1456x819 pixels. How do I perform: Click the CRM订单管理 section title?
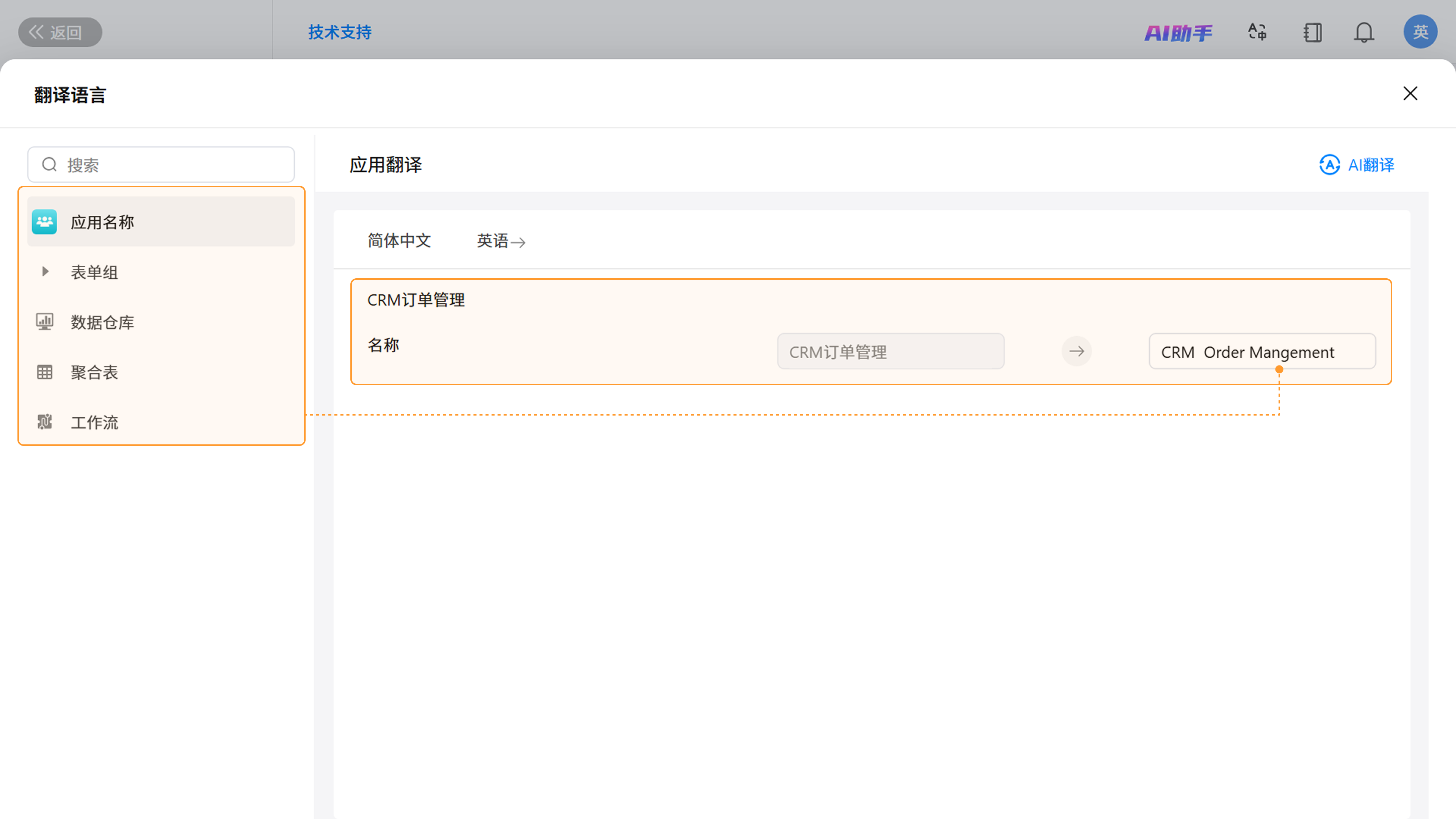coord(416,300)
